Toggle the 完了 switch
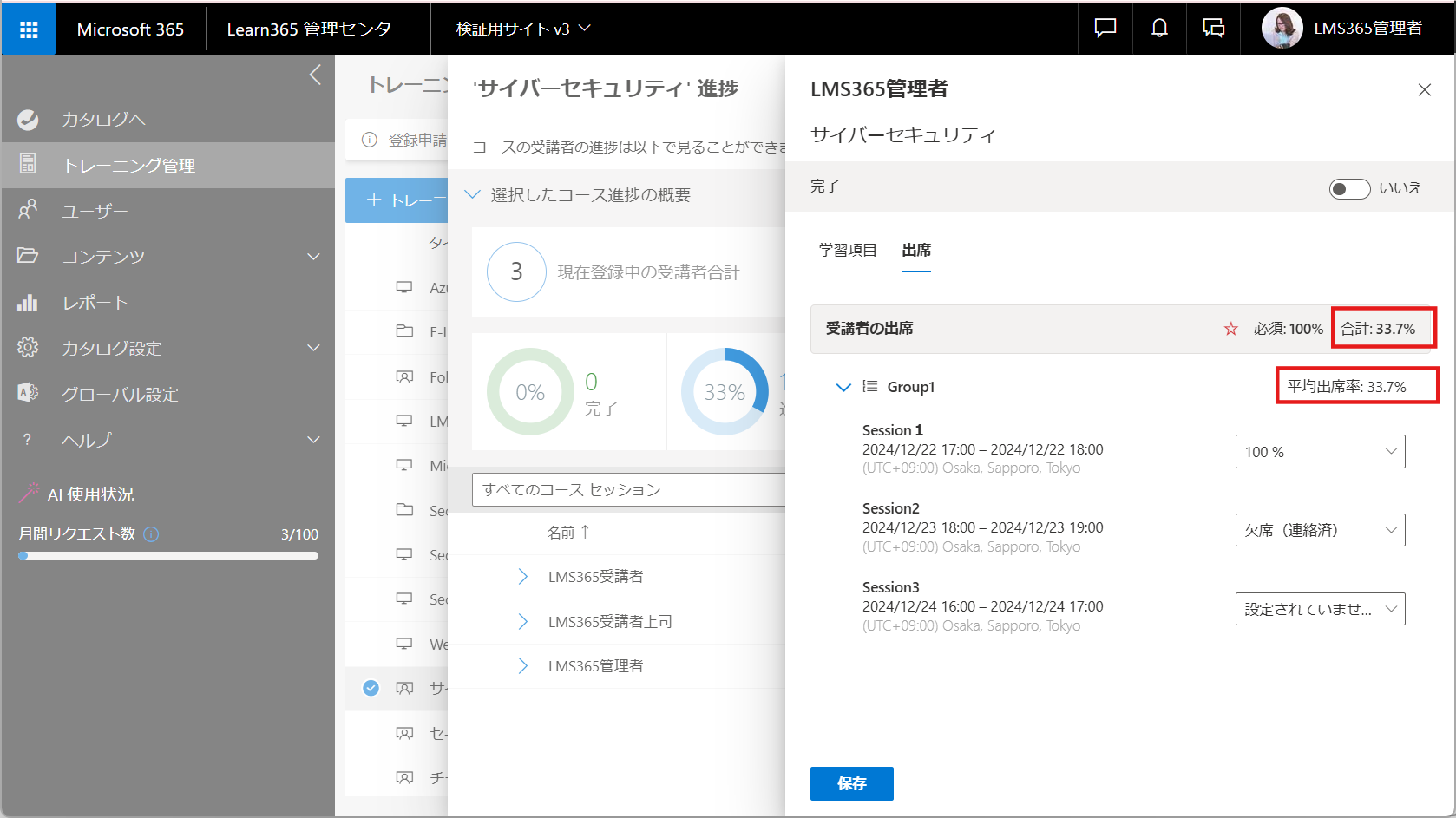 (x=1349, y=188)
